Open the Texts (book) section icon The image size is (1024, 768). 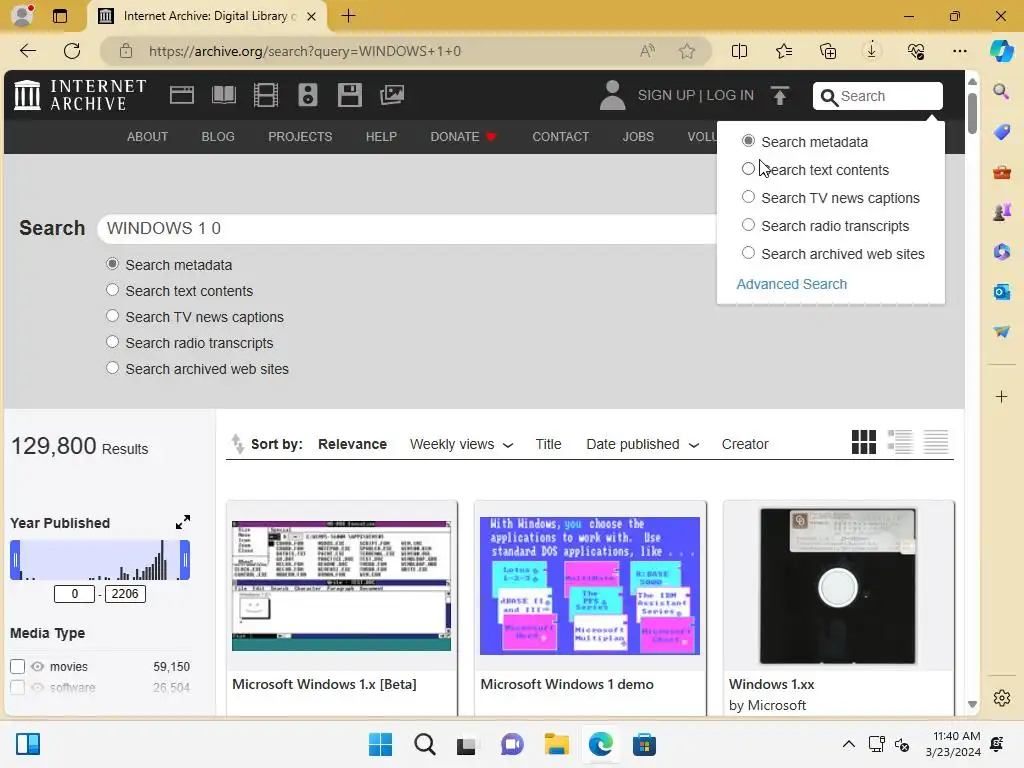pos(224,95)
